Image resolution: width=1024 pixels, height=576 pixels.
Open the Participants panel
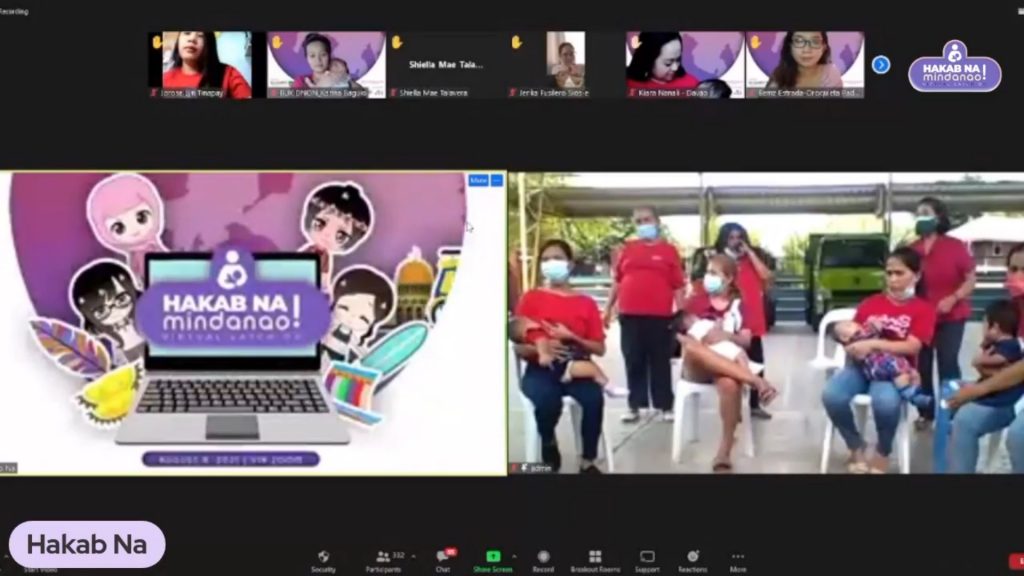pos(383,561)
